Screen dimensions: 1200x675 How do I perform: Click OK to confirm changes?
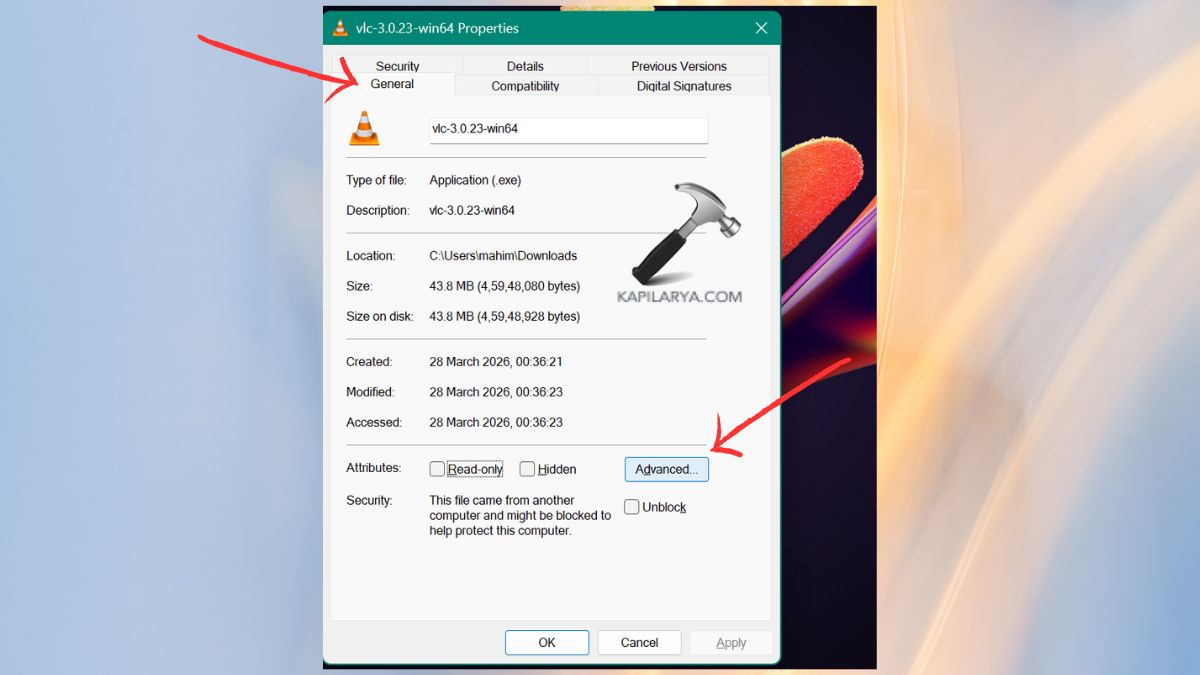(x=547, y=642)
